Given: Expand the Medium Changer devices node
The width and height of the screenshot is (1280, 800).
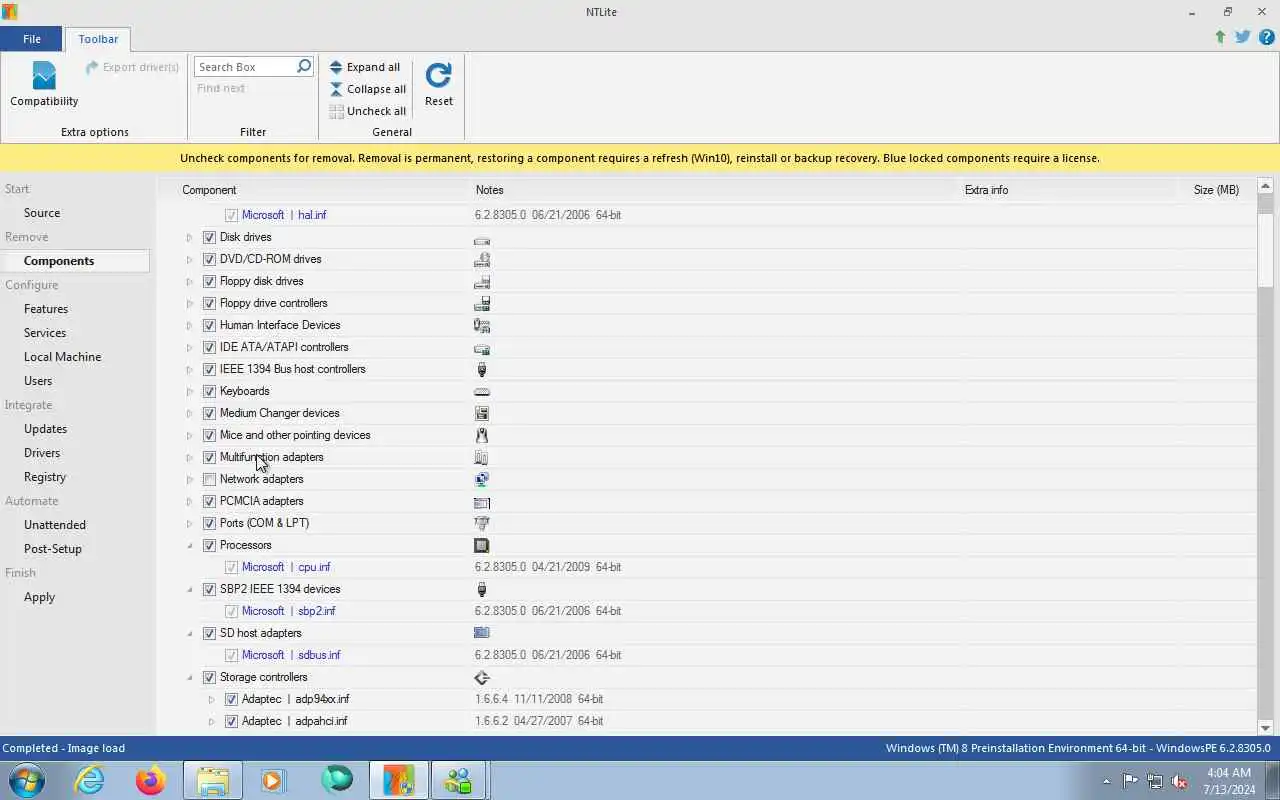Looking at the screenshot, I should 189,414.
